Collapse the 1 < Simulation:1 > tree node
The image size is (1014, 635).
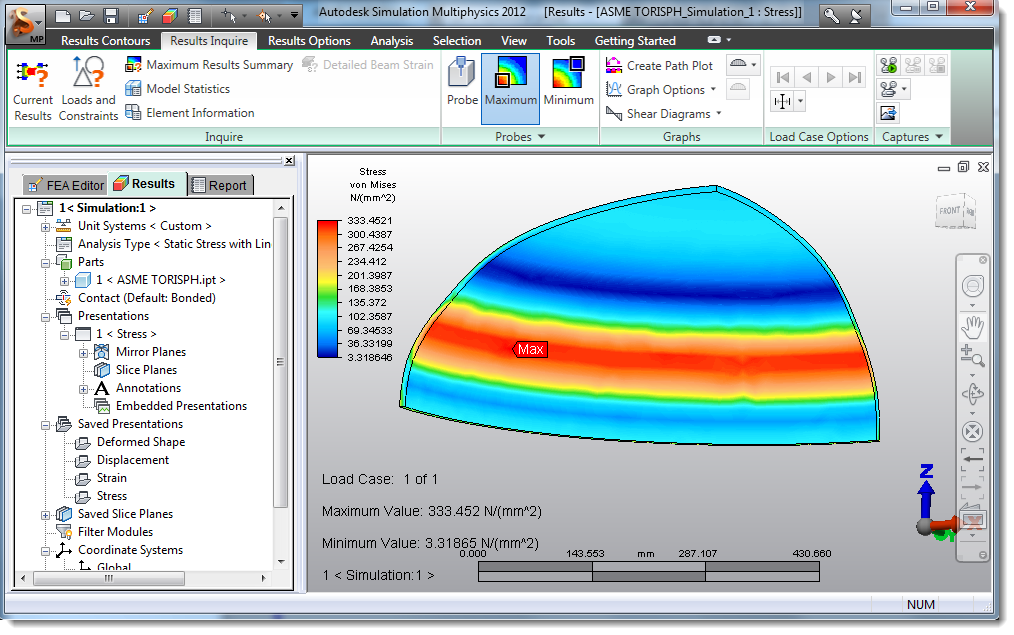tap(27, 209)
